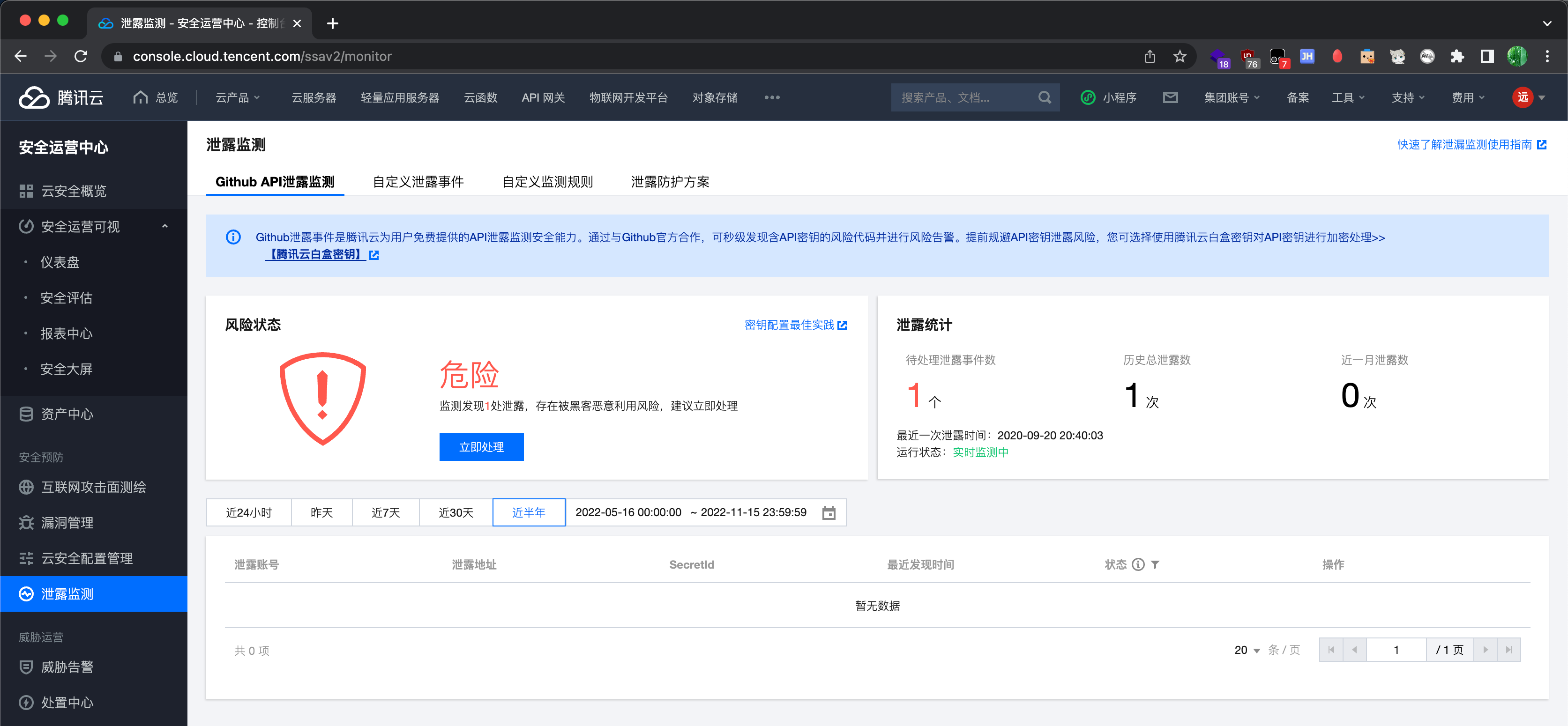Open the top nav more products dots
The width and height of the screenshot is (1568, 726).
point(772,97)
